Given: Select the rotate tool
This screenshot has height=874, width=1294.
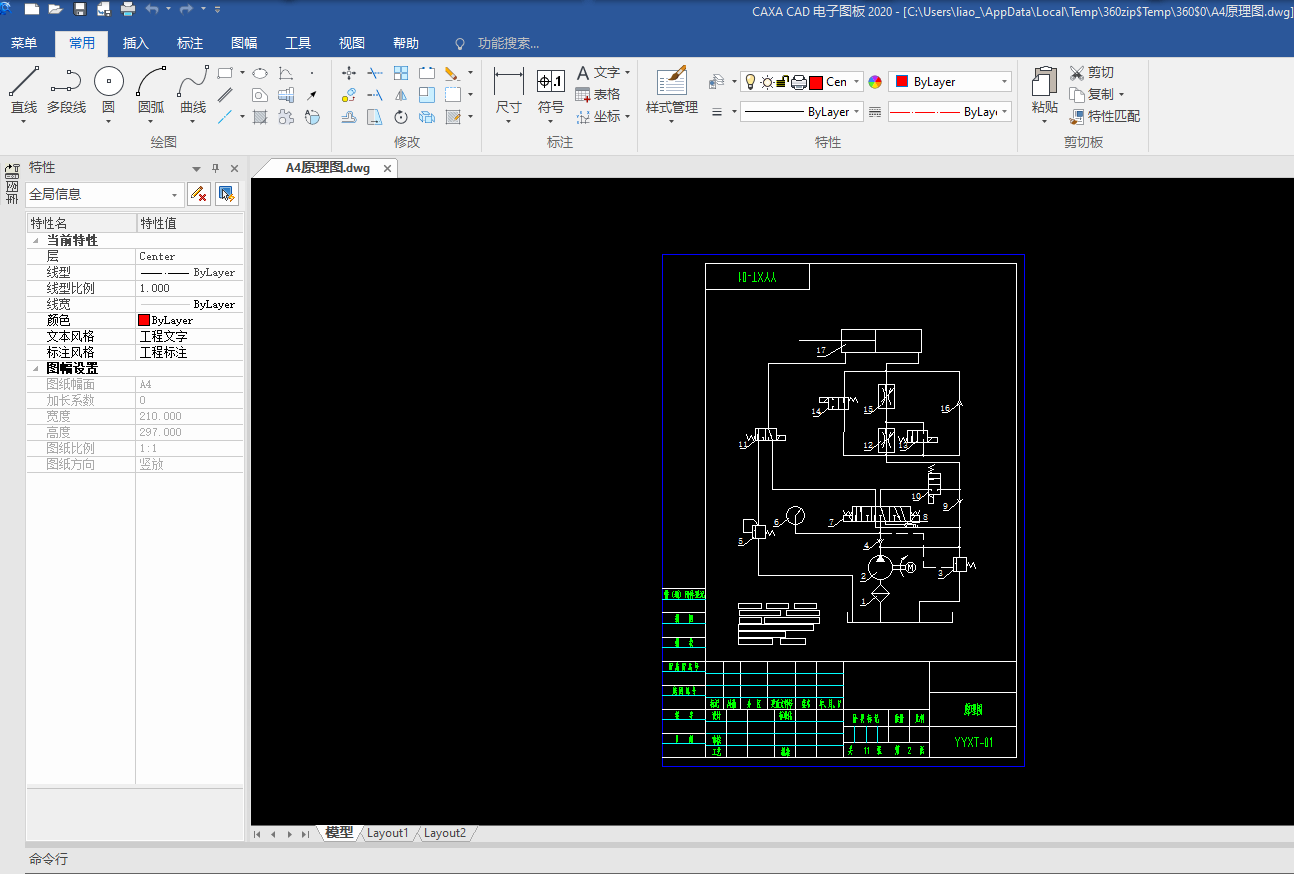Looking at the screenshot, I should pos(401,117).
